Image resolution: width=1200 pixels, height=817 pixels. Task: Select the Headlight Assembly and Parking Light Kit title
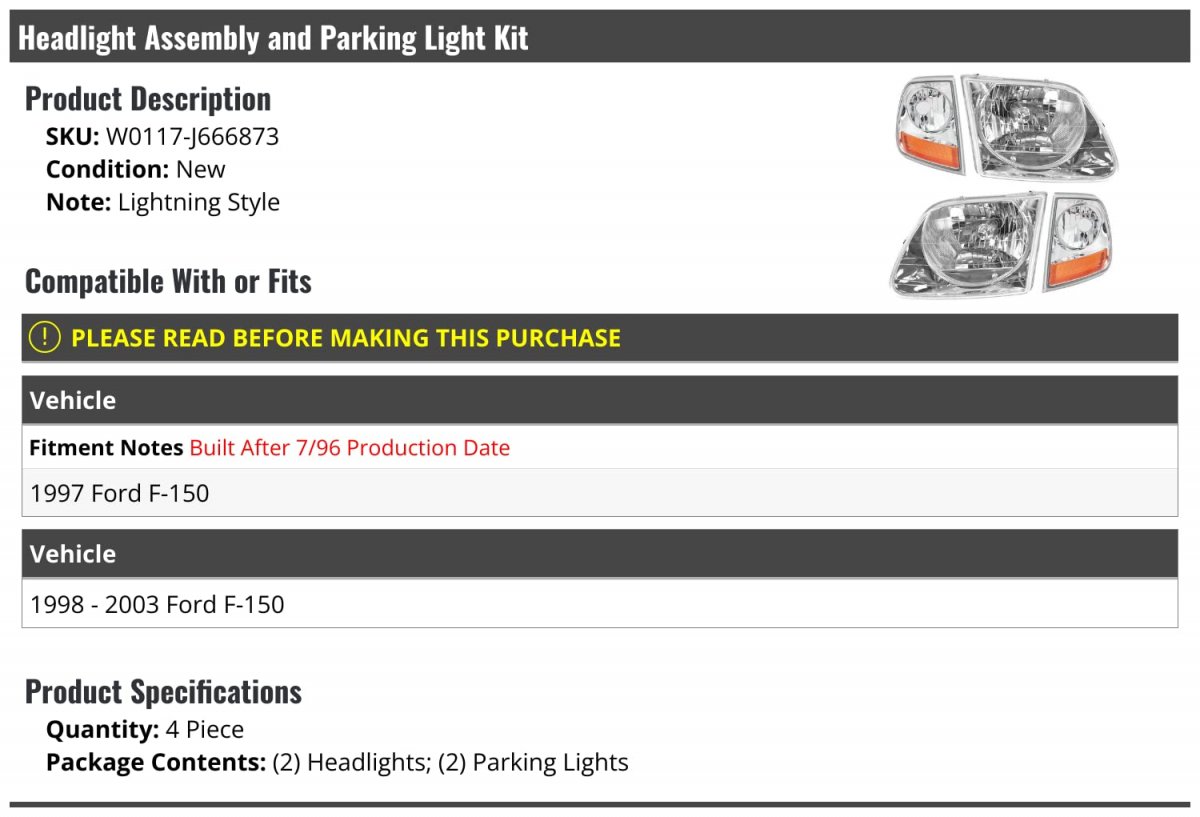point(273,38)
